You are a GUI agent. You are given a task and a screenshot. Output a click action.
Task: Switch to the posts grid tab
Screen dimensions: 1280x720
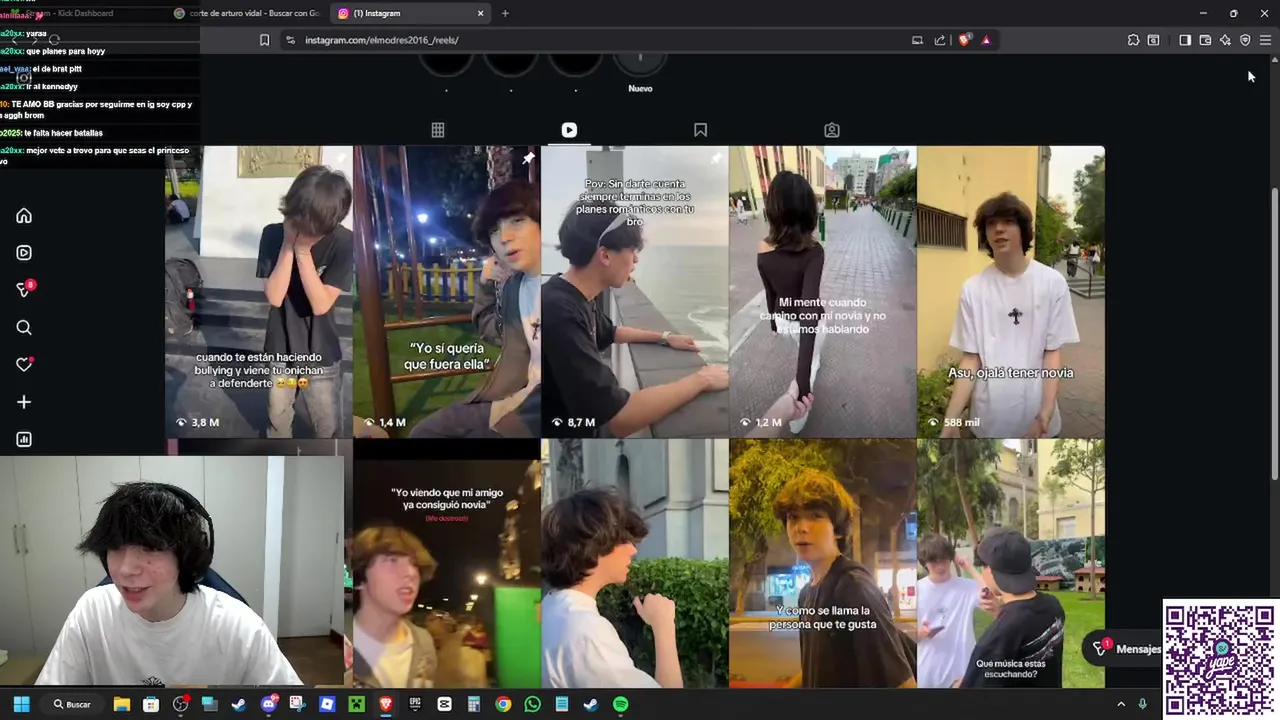coord(438,130)
